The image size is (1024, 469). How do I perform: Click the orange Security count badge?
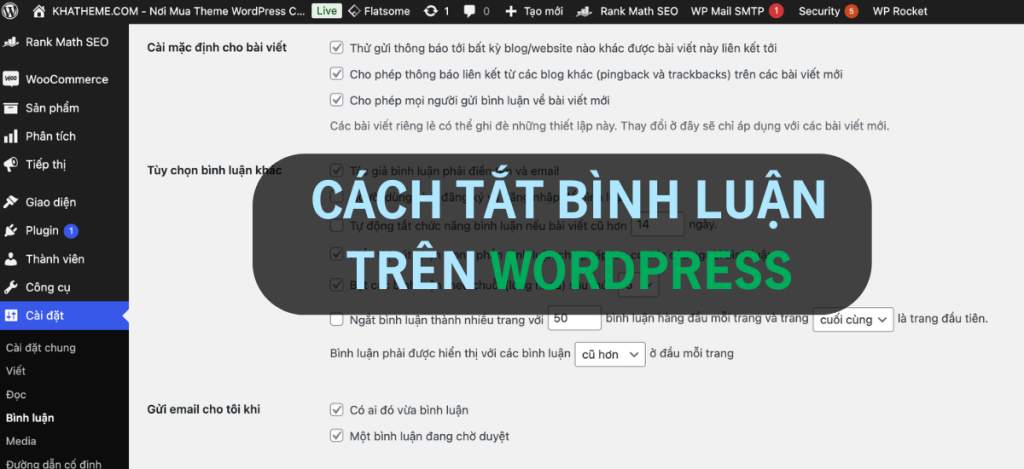tap(851, 11)
